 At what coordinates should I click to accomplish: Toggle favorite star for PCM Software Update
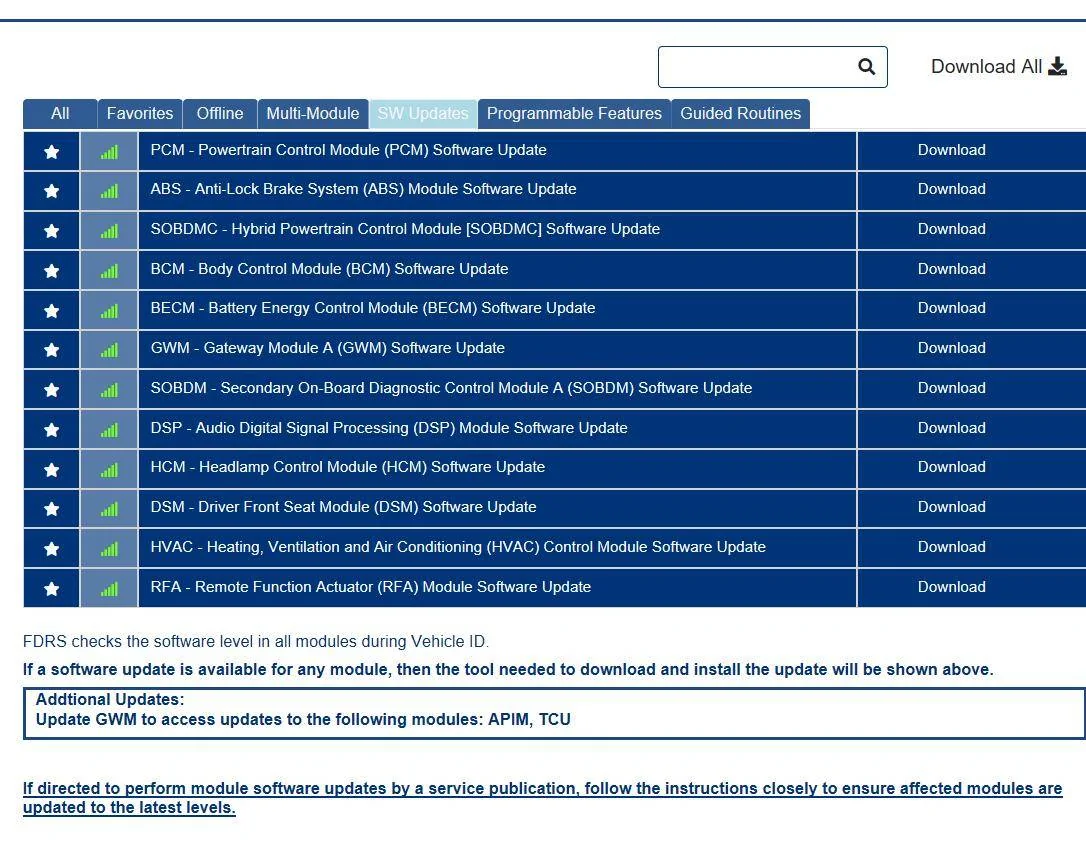point(51,152)
